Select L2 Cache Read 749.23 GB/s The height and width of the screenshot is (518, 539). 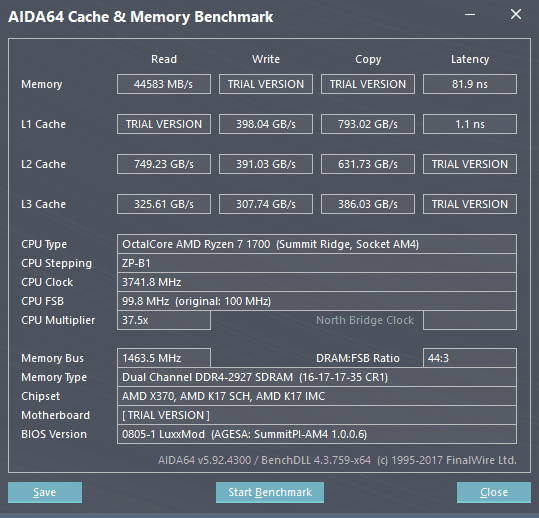pyautogui.click(x=164, y=164)
